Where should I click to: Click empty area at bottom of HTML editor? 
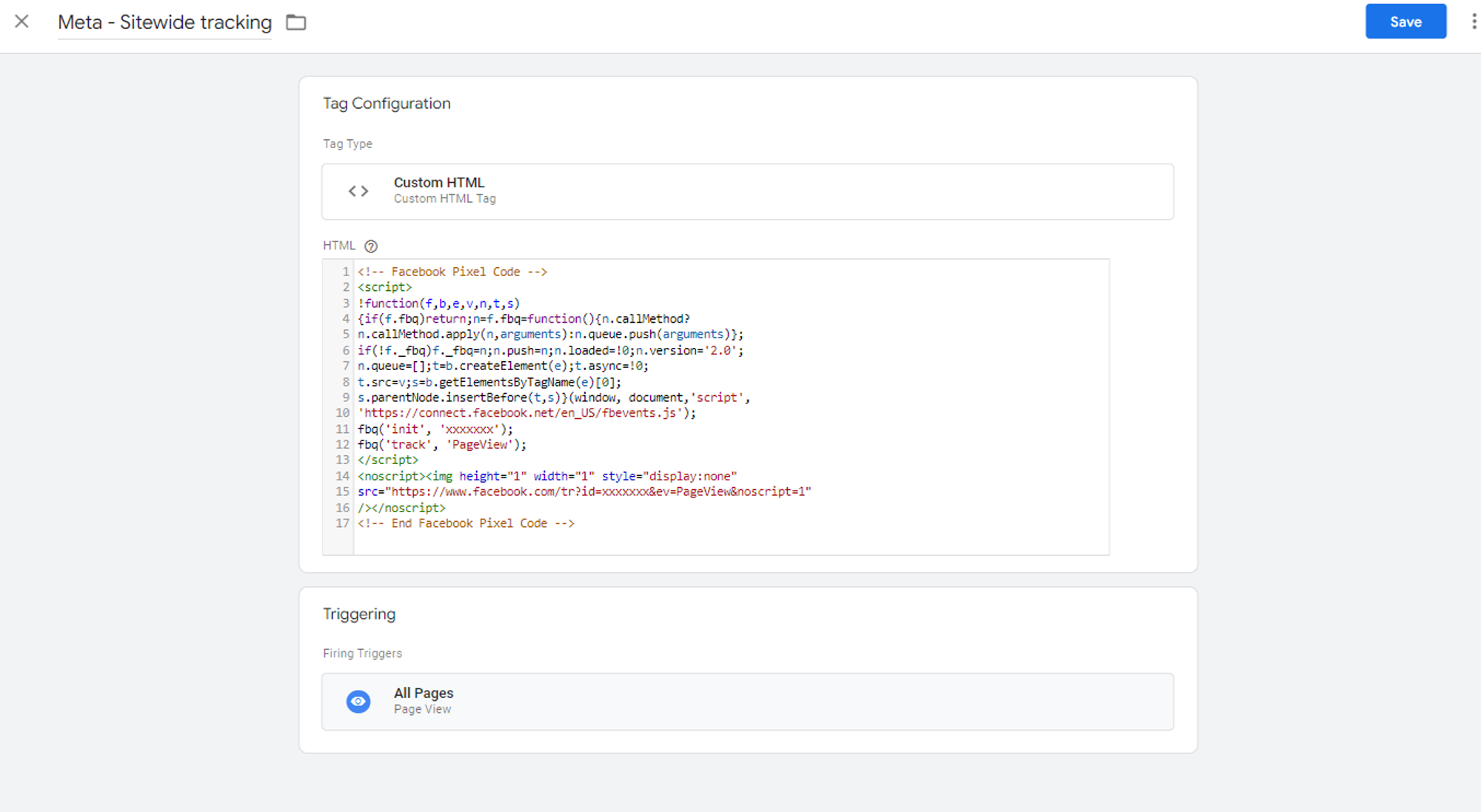pyautogui.click(x=731, y=543)
